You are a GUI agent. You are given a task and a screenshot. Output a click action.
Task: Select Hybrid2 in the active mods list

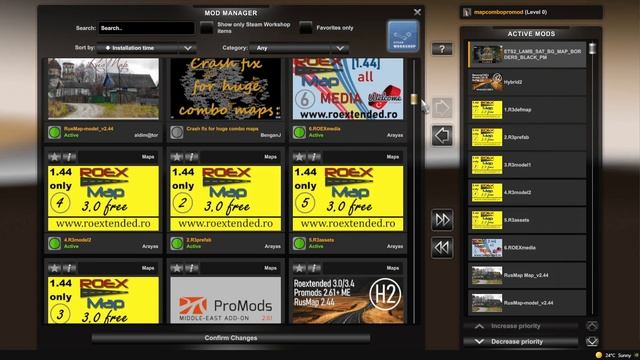(527, 82)
